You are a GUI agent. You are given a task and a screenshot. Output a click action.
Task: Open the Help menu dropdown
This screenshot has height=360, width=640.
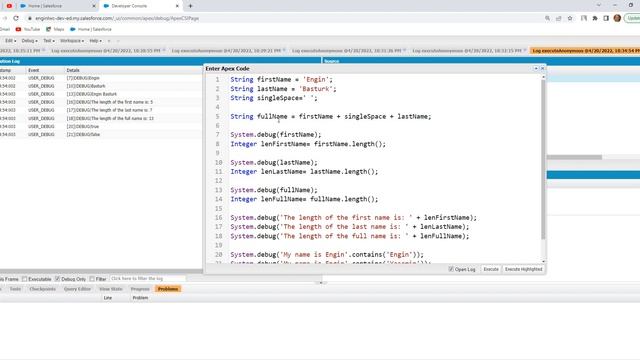tap(96, 41)
